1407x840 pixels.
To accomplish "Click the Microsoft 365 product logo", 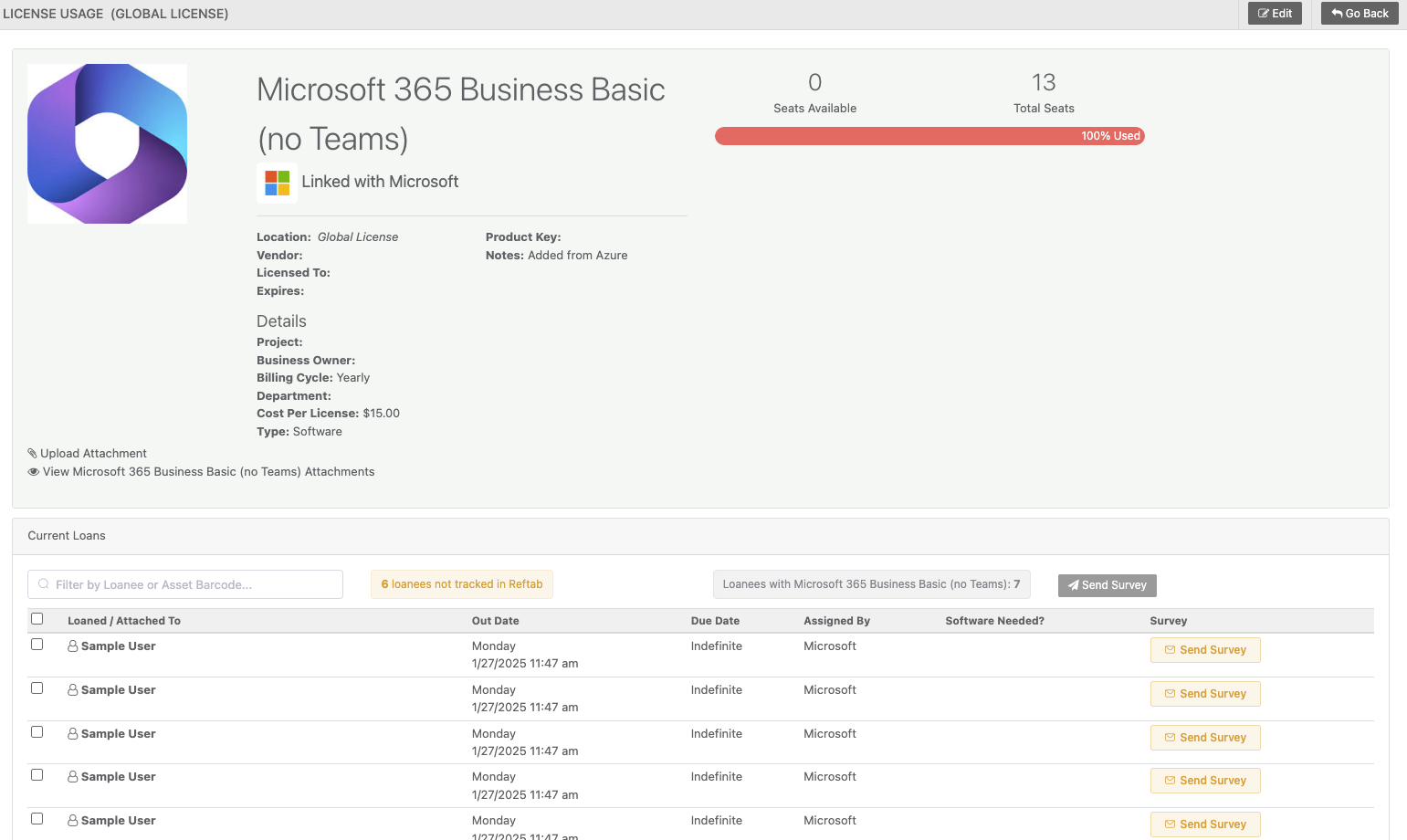I will coord(107,142).
